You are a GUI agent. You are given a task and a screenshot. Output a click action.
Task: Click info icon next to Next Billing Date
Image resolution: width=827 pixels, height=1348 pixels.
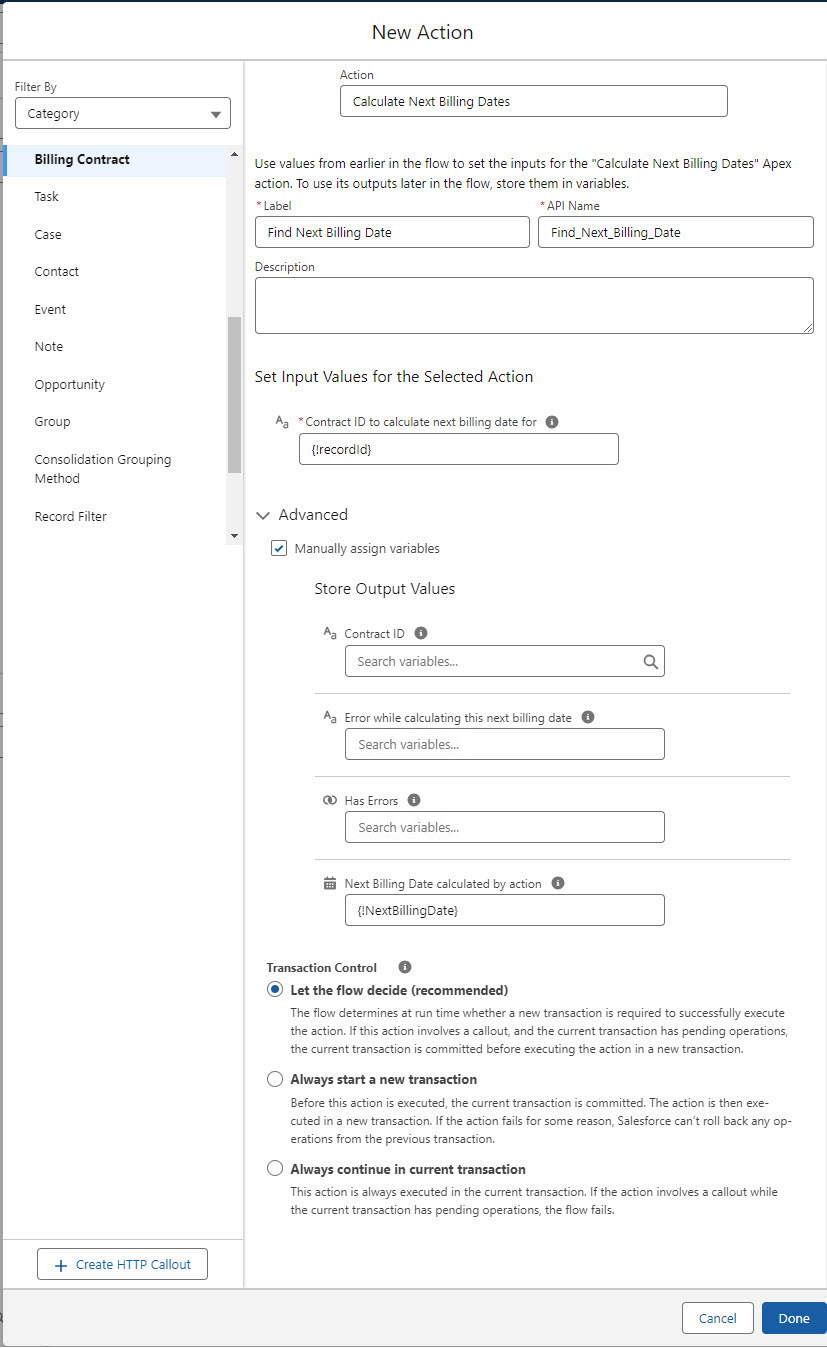558,883
